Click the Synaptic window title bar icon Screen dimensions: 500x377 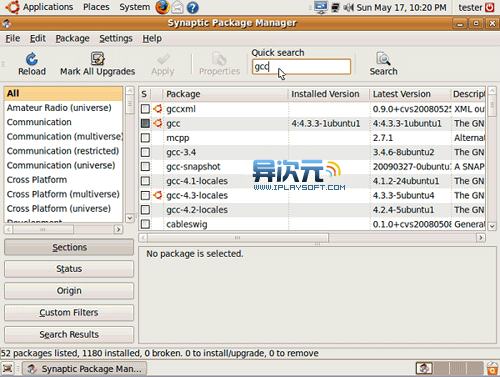7,23
